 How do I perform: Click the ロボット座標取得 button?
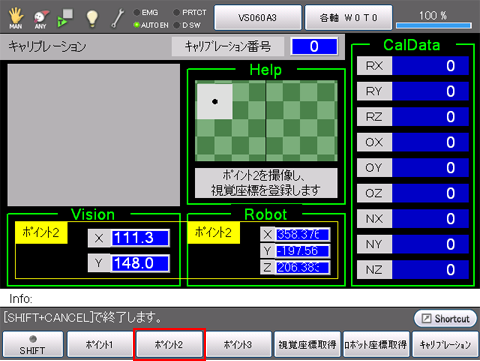coord(376,345)
